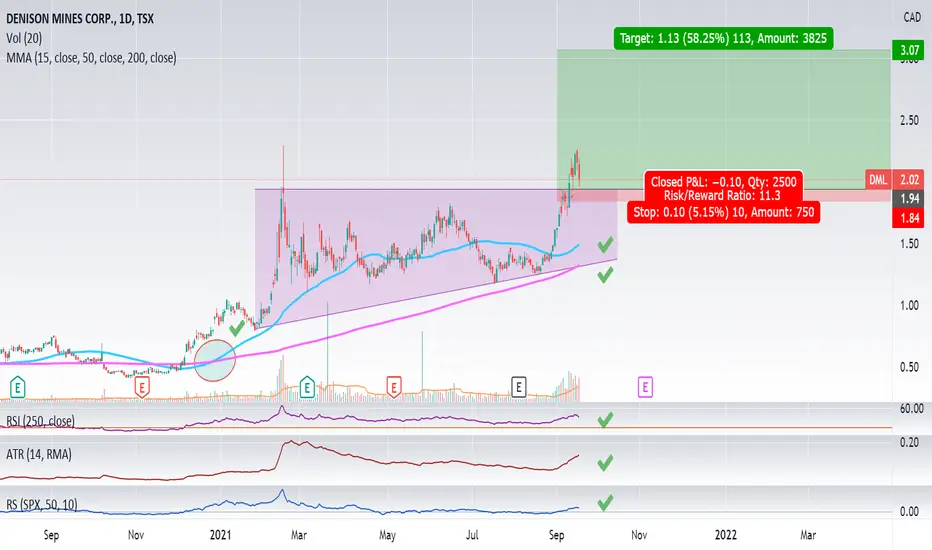Click the ATR (14, RMA) indicator label
Screen dimensions: 932x550
pyautogui.click(x=39, y=455)
